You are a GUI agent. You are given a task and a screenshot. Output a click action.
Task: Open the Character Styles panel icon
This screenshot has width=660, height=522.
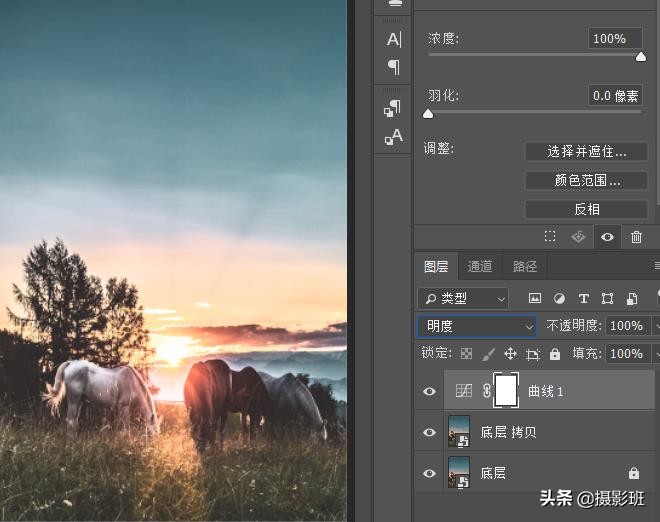click(x=393, y=137)
